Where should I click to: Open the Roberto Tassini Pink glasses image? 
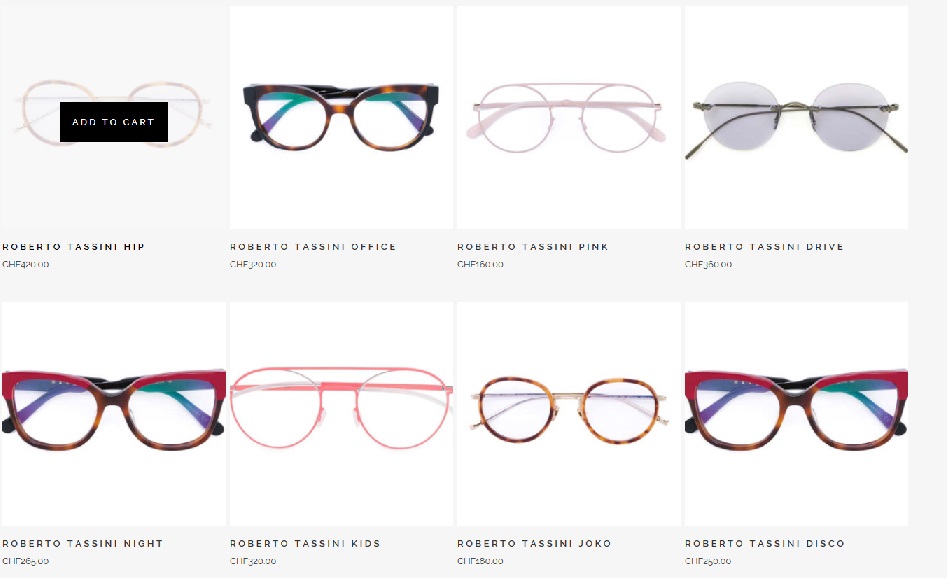(568, 117)
